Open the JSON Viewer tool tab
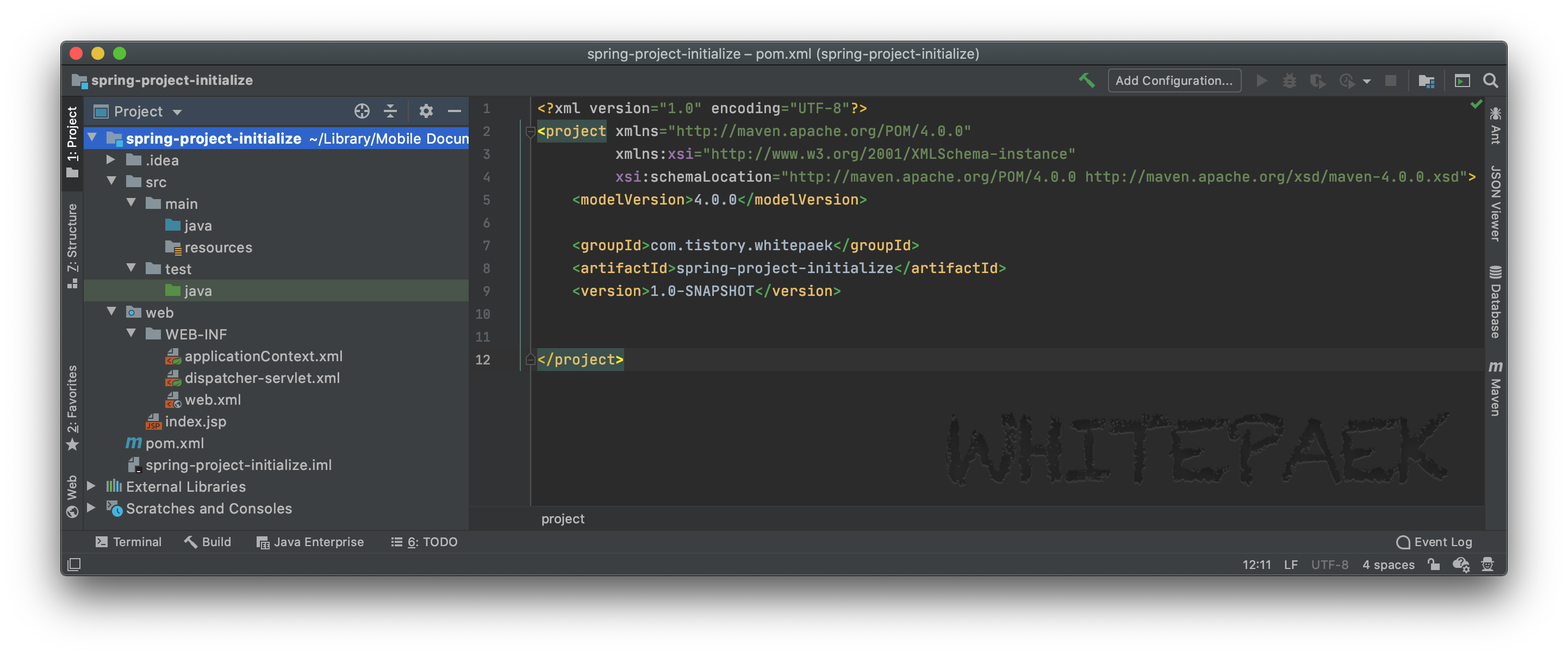Screen dimensions: 1568x656 click(x=1495, y=203)
